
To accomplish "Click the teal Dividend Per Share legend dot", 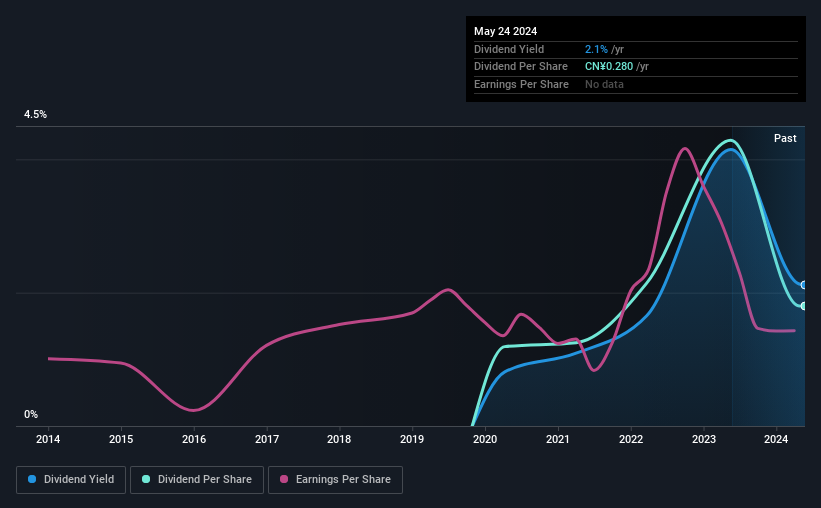I will pos(146,479).
